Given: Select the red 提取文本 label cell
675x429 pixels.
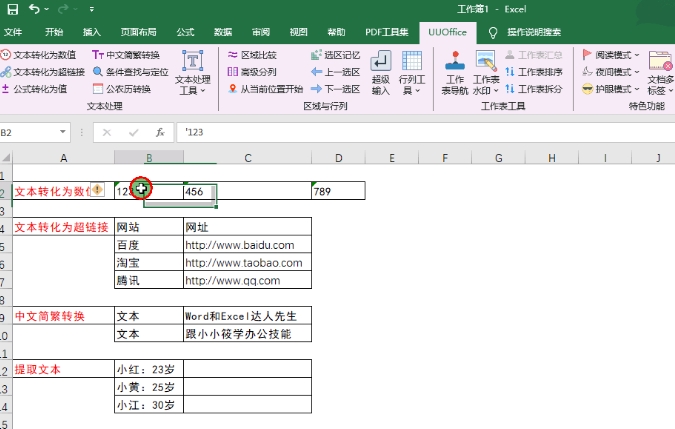Looking at the screenshot, I should point(63,369).
